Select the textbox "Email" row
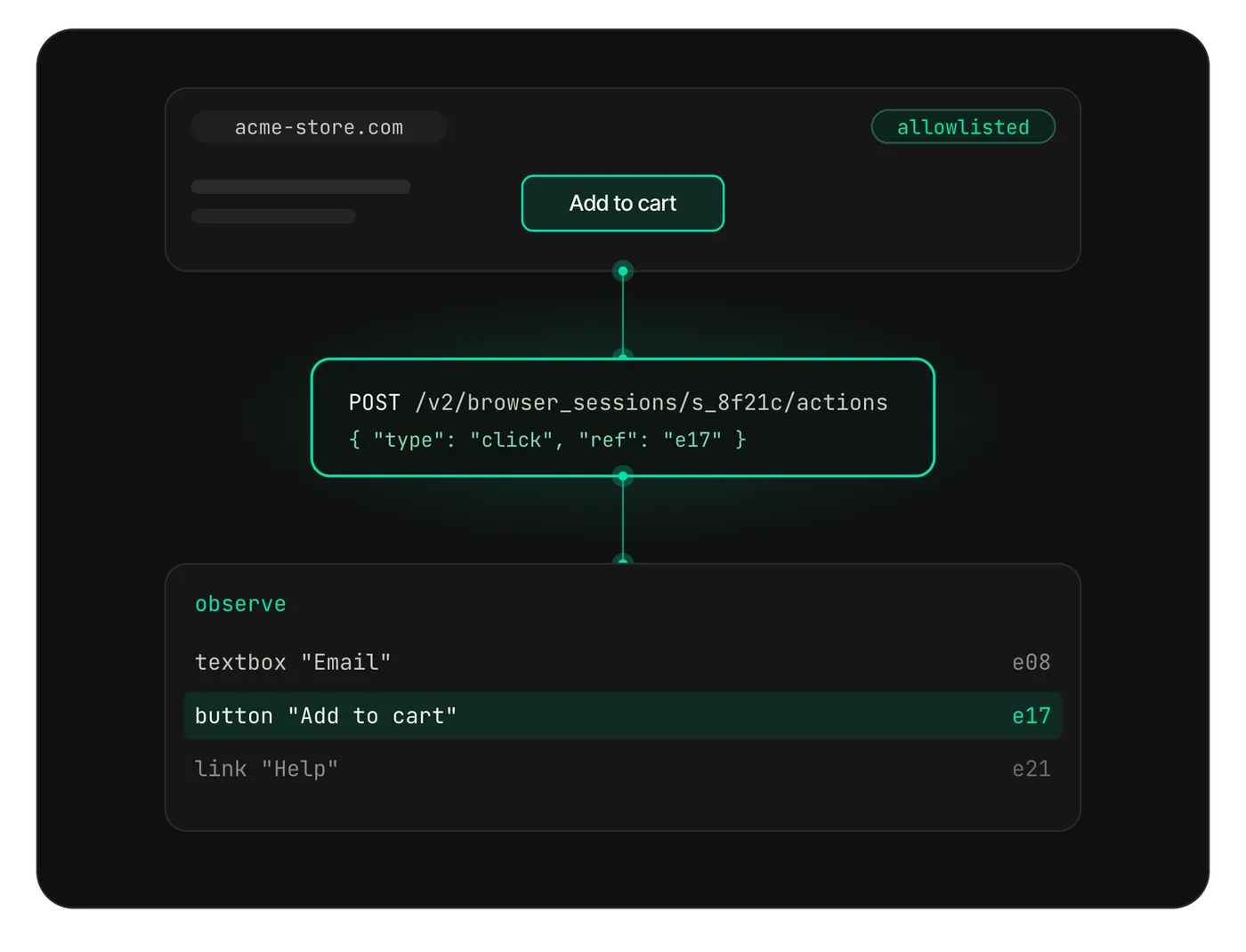 (623, 663)
